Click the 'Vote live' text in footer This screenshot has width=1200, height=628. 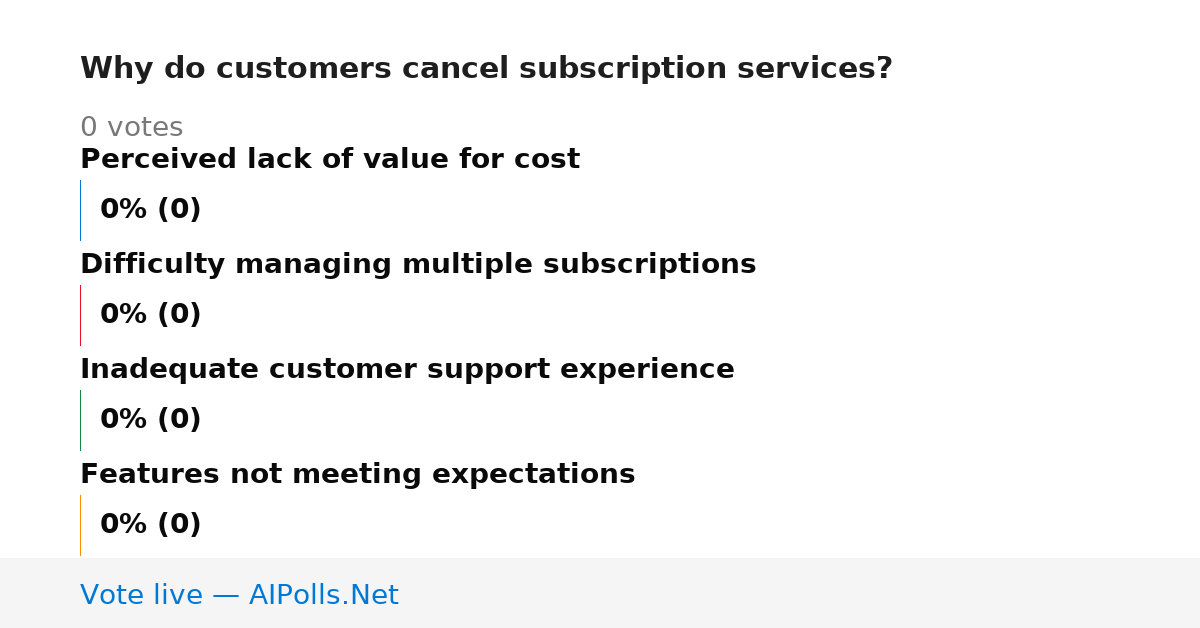pyautogui.click(x=141, y=596)
